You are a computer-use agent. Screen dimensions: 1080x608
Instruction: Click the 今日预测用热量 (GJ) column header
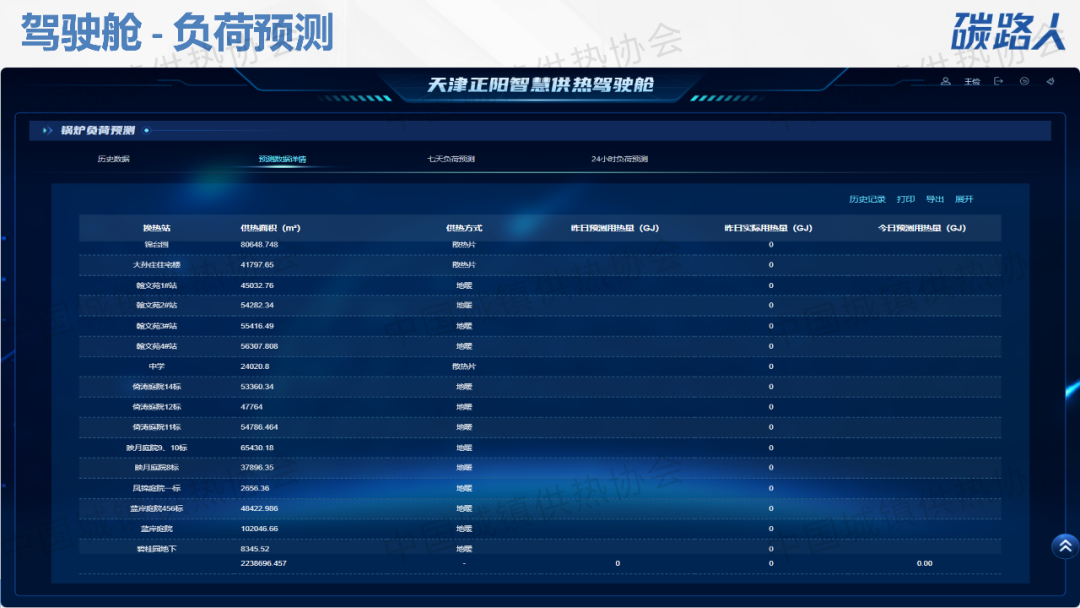tap(925, 228)
